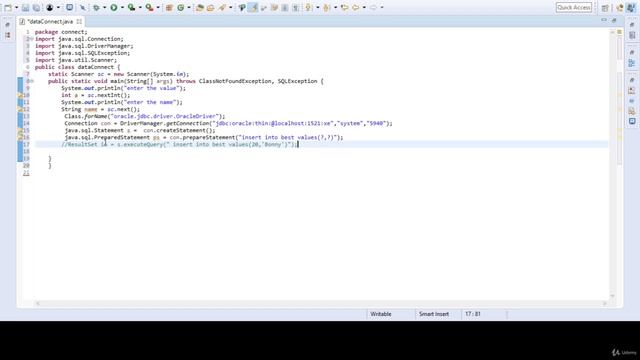Switch to the Java EE perspective icon

tap(620, 8)
